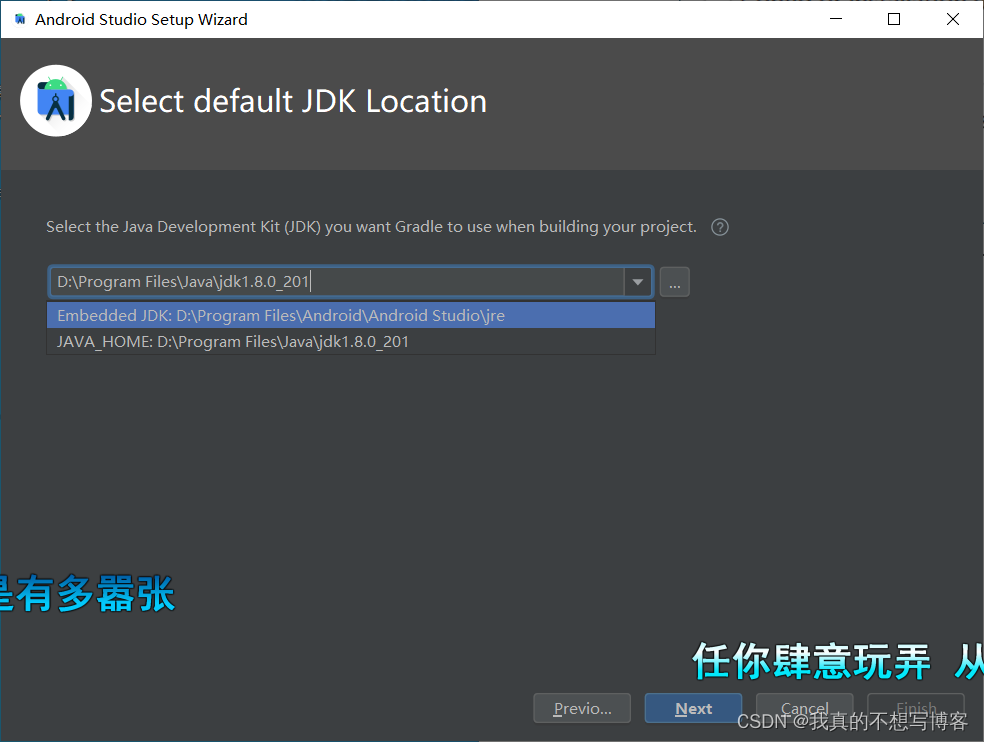Select the Embedded JDK option

pos(351,315)
